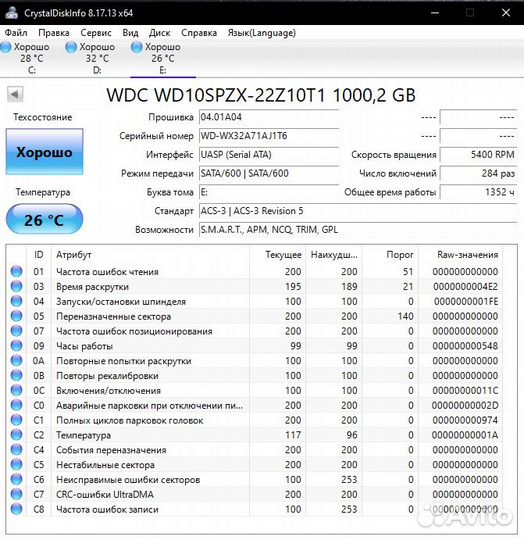
Task: Click status orb for Температура C2 row
Action: click(x=16, y=435)
